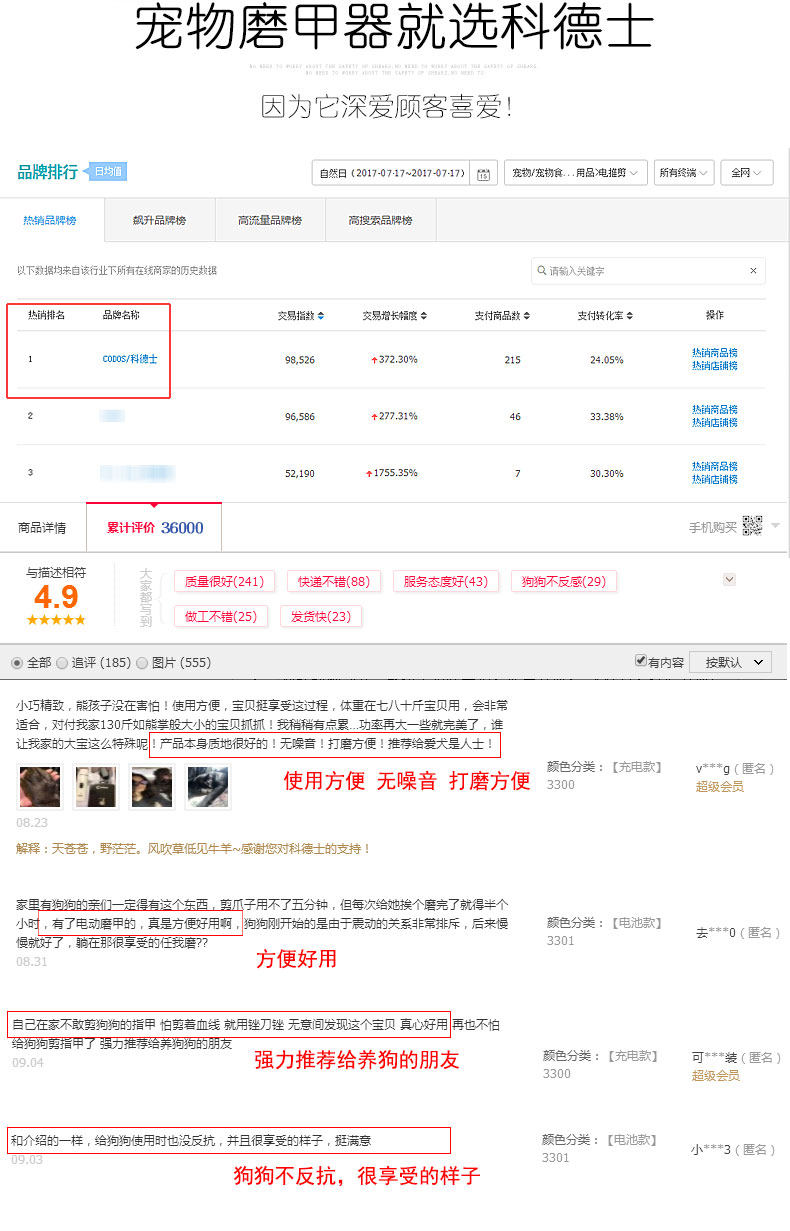
Task: Filter reviews by 服务态度好(43) tag
Action: (445, 581)
